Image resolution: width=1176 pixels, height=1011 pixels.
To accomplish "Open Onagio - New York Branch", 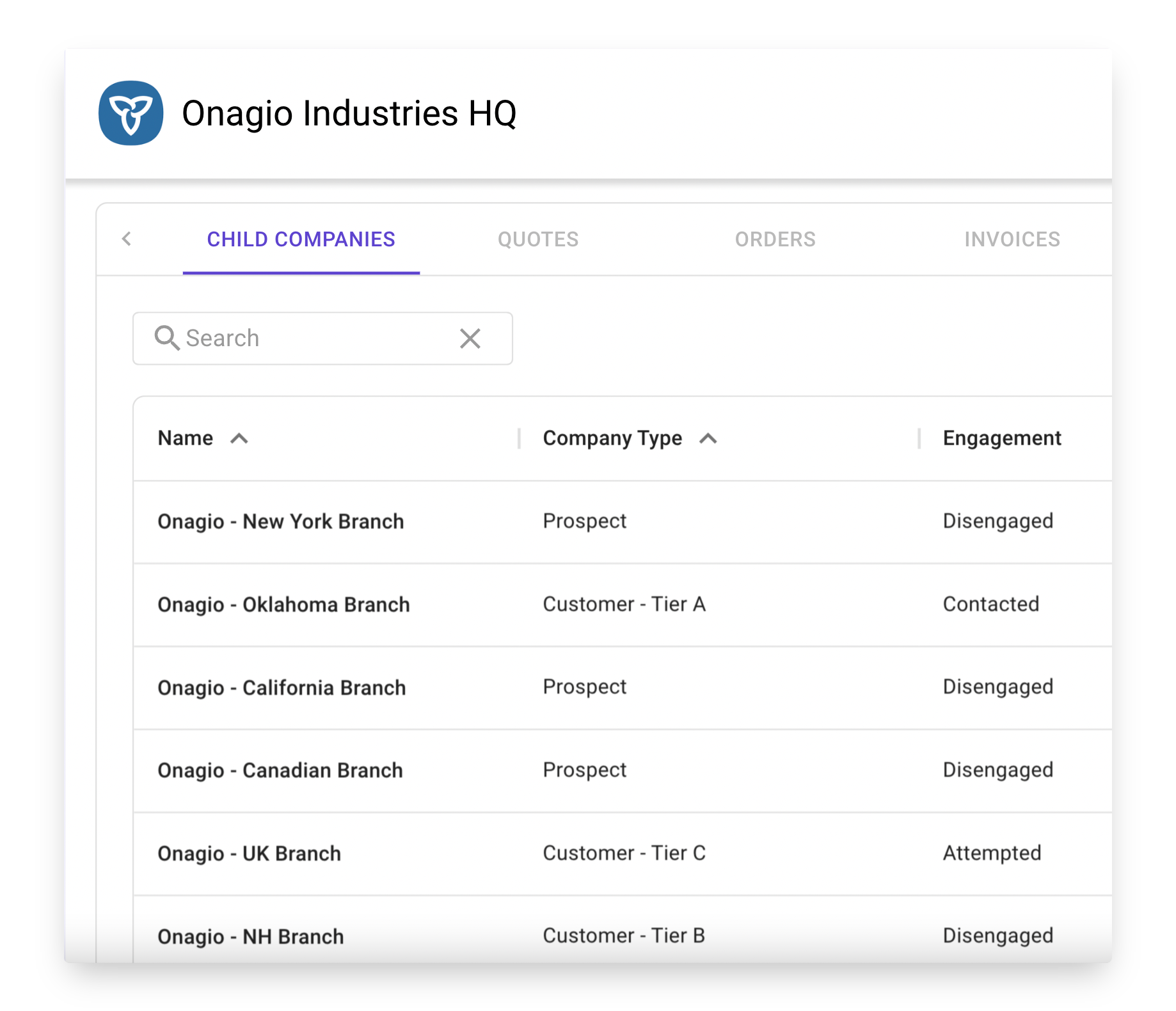I will [281, 521].
